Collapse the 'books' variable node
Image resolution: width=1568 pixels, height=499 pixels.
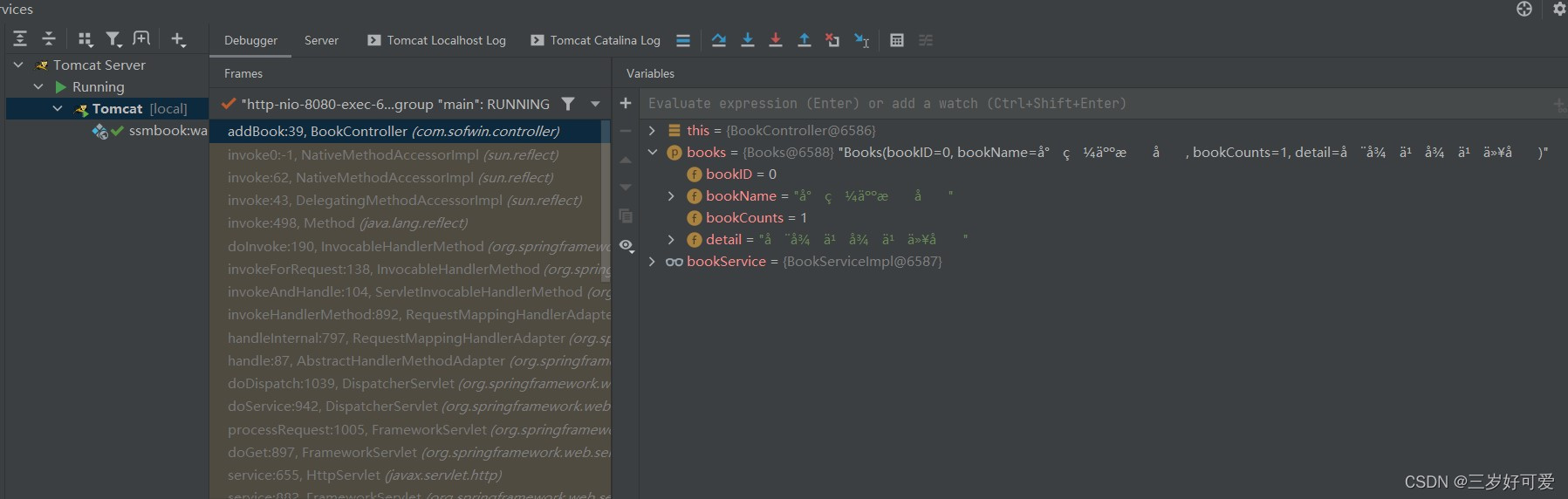click(x=652, y=152)
